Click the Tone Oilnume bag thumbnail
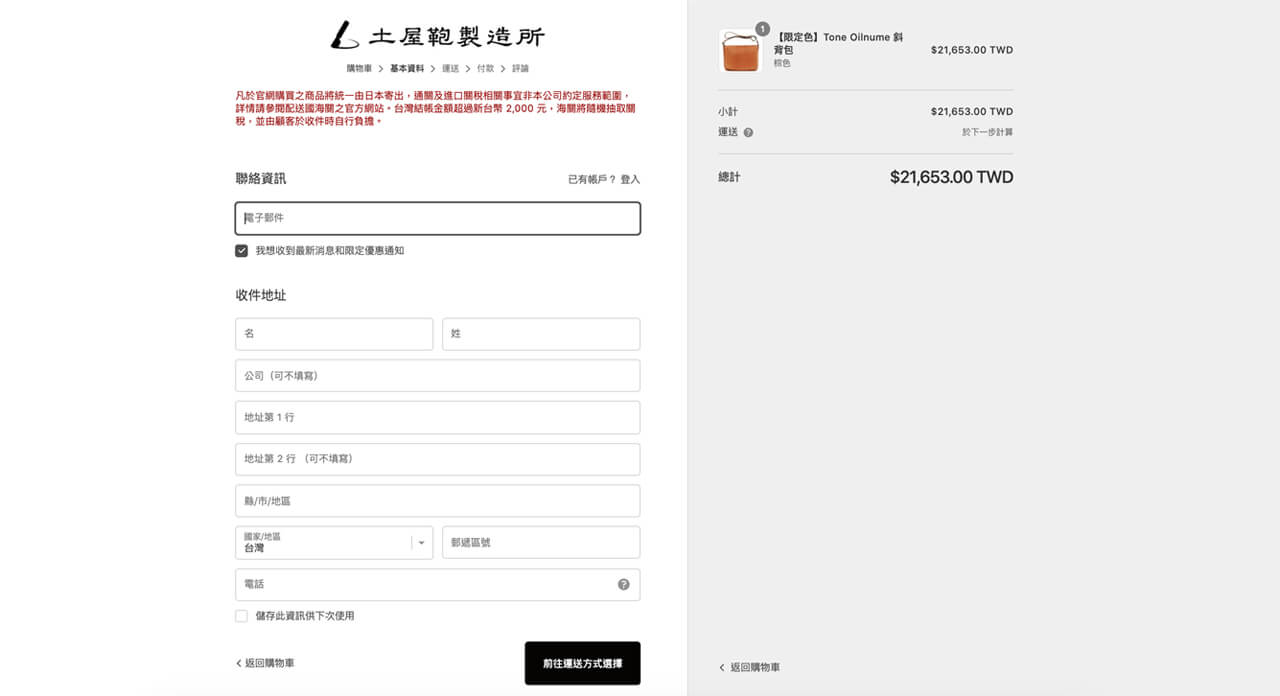This screenshot has width=1280, height=696. point(740,50)
